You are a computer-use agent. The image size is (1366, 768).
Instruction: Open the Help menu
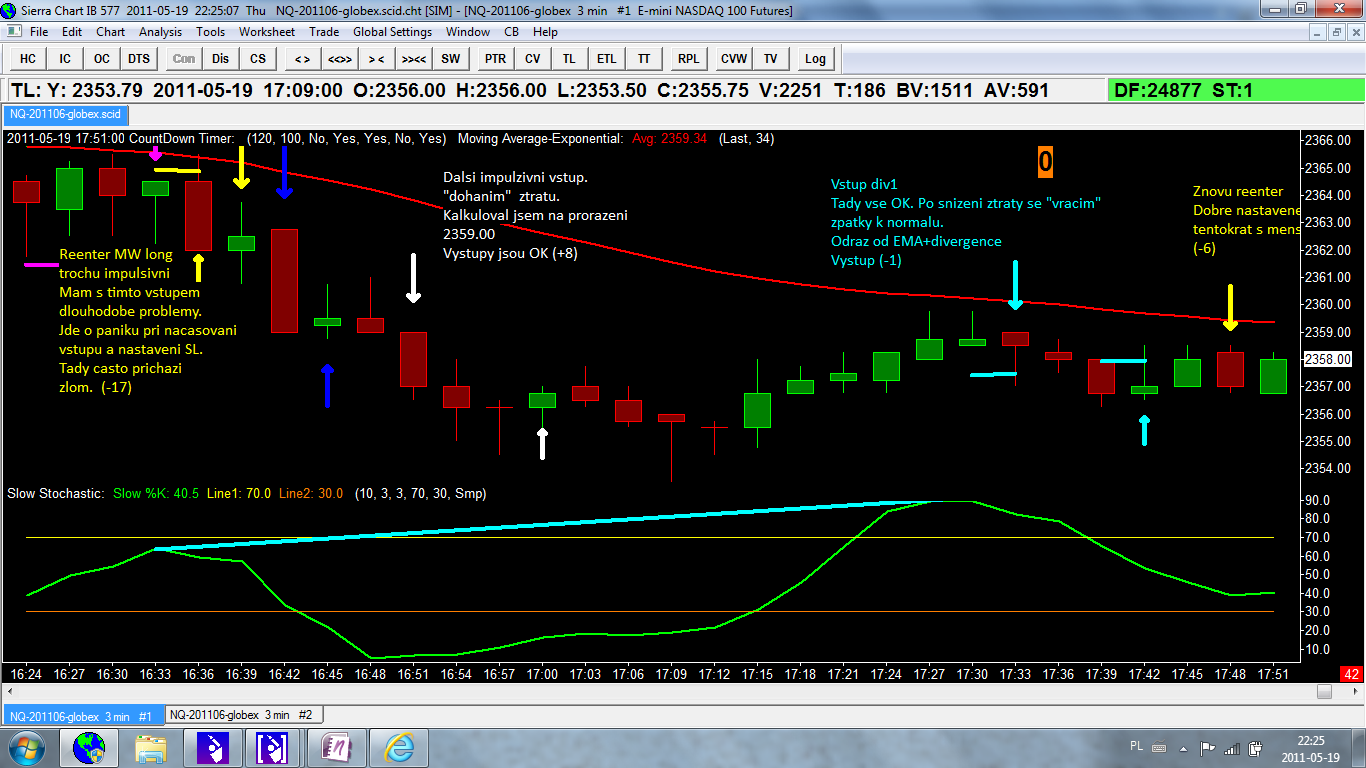coord(545,32)
